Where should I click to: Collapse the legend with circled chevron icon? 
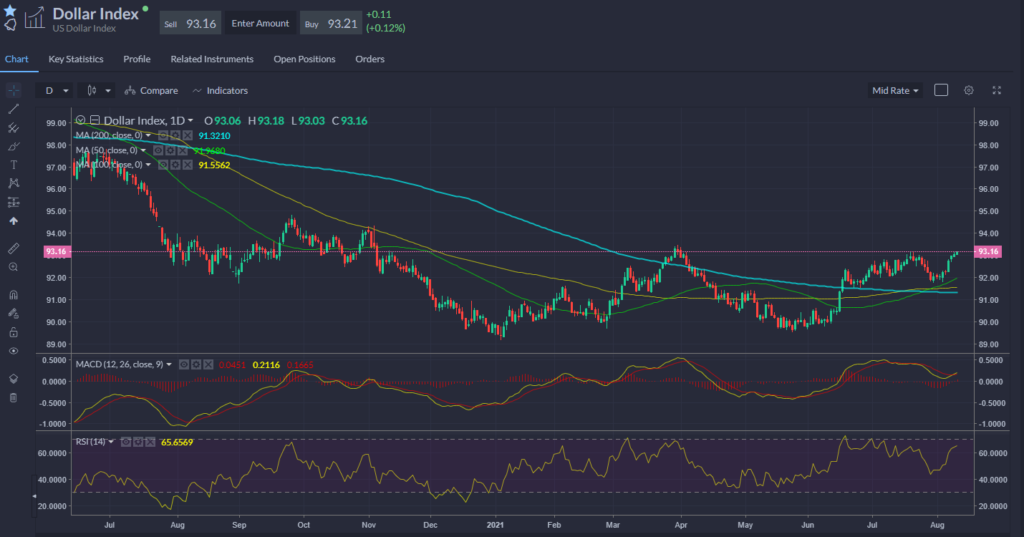tap(80, 120)
